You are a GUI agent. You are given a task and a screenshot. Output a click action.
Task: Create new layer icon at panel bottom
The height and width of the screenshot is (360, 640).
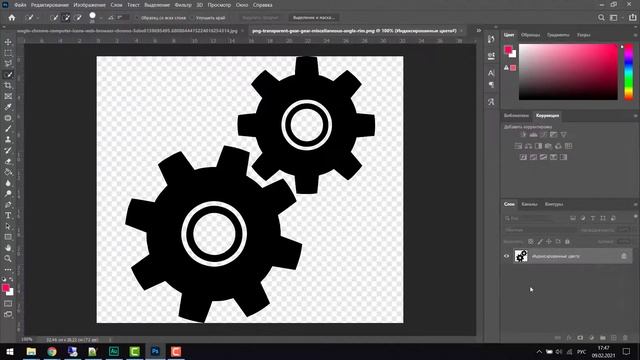coord(614,338)
